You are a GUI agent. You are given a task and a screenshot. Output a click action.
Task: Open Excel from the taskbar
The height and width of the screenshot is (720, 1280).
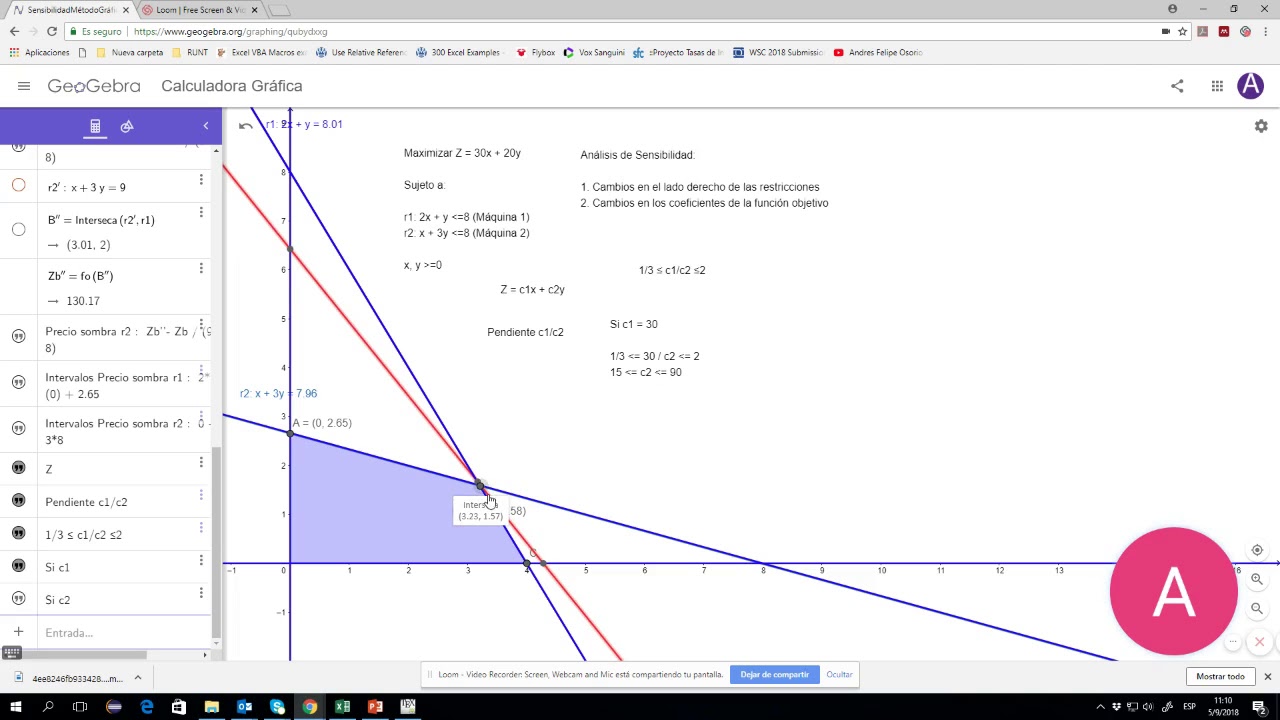point(342,707)
